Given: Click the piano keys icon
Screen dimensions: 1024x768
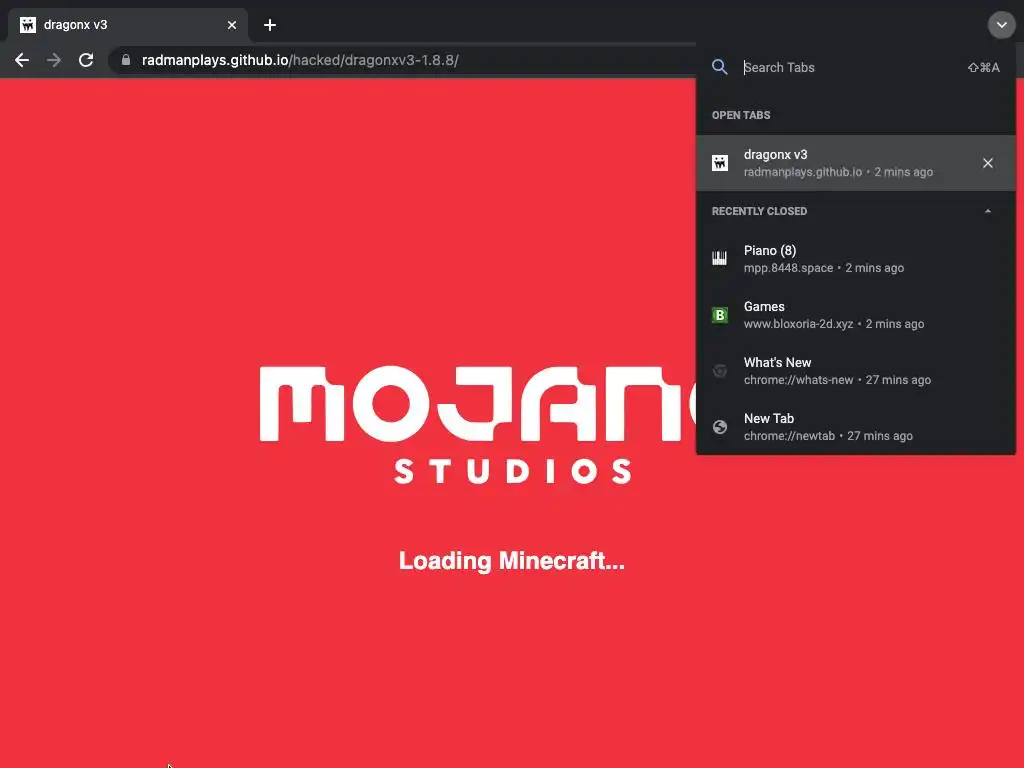Looking at the screenshot, I should point(720,259).
